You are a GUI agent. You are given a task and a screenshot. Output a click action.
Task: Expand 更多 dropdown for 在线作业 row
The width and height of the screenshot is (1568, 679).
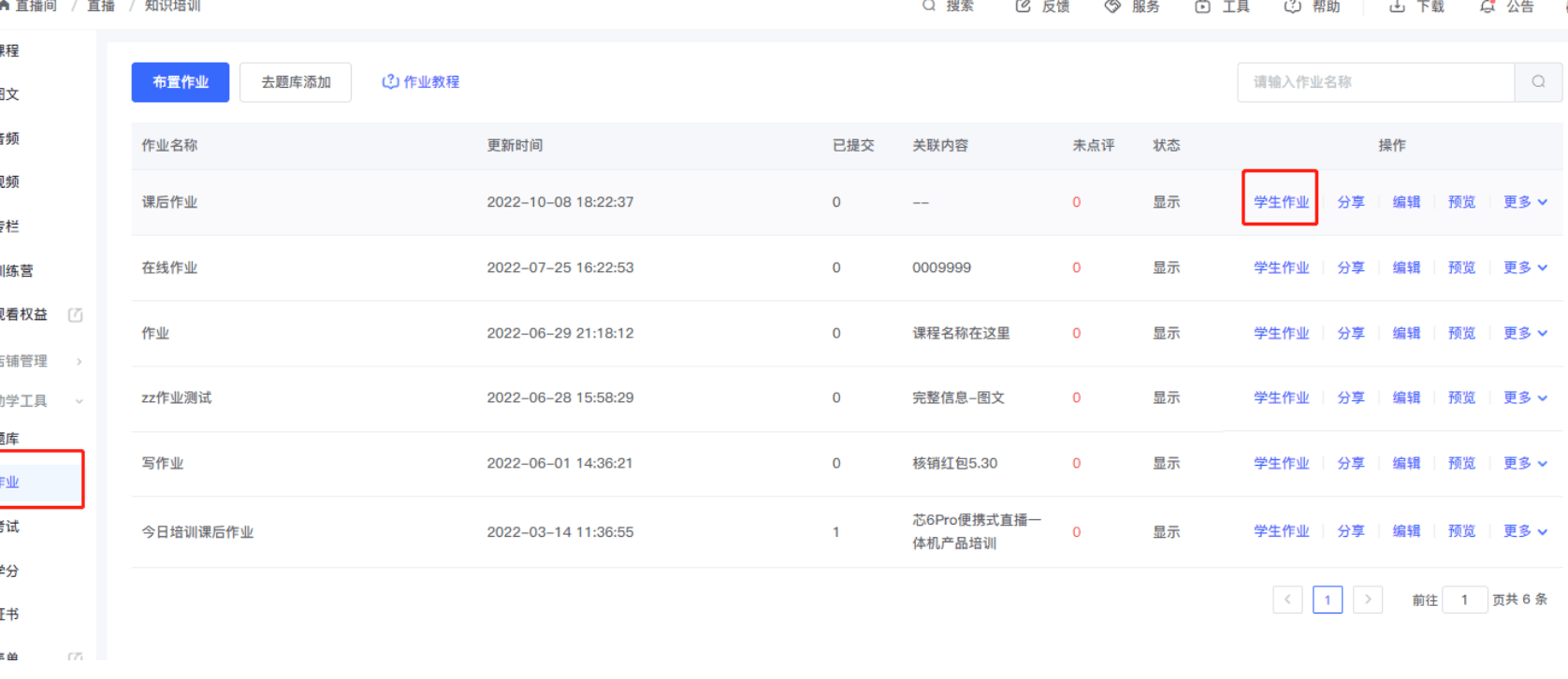click(1525, 267)
